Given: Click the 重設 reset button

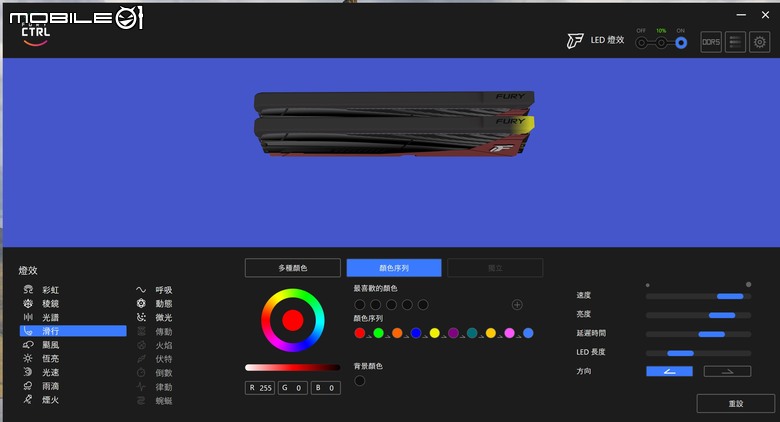Looking at the screenshot, I should (736, 404).
